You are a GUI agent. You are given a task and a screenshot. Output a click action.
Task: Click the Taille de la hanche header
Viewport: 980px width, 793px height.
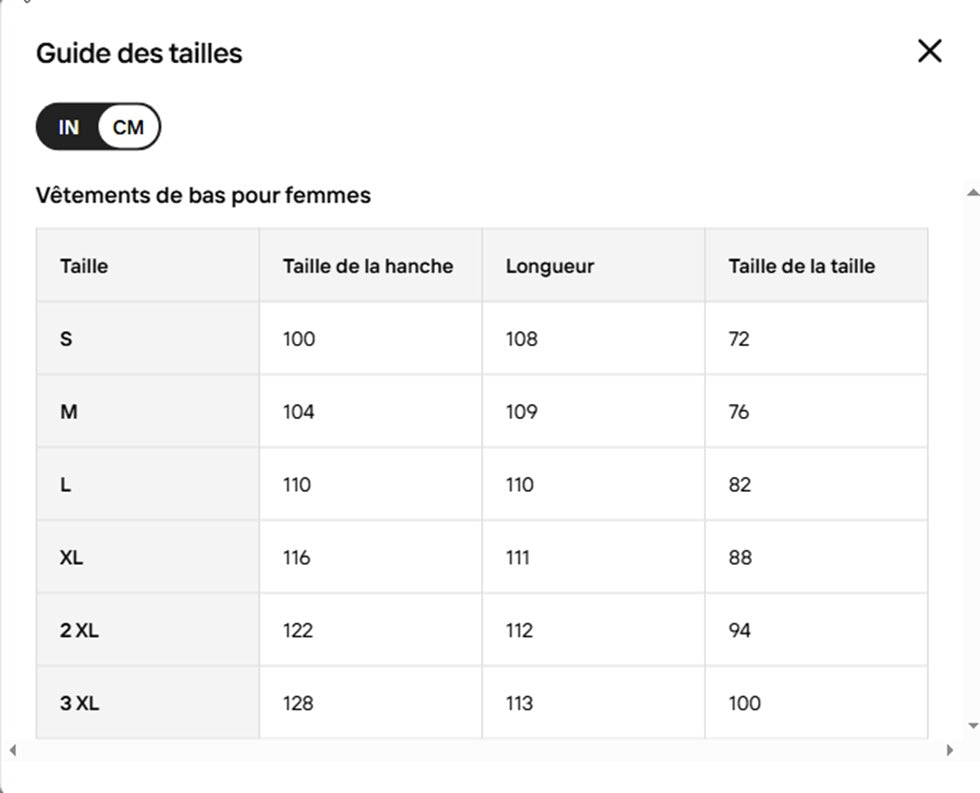tap(367, 266)
